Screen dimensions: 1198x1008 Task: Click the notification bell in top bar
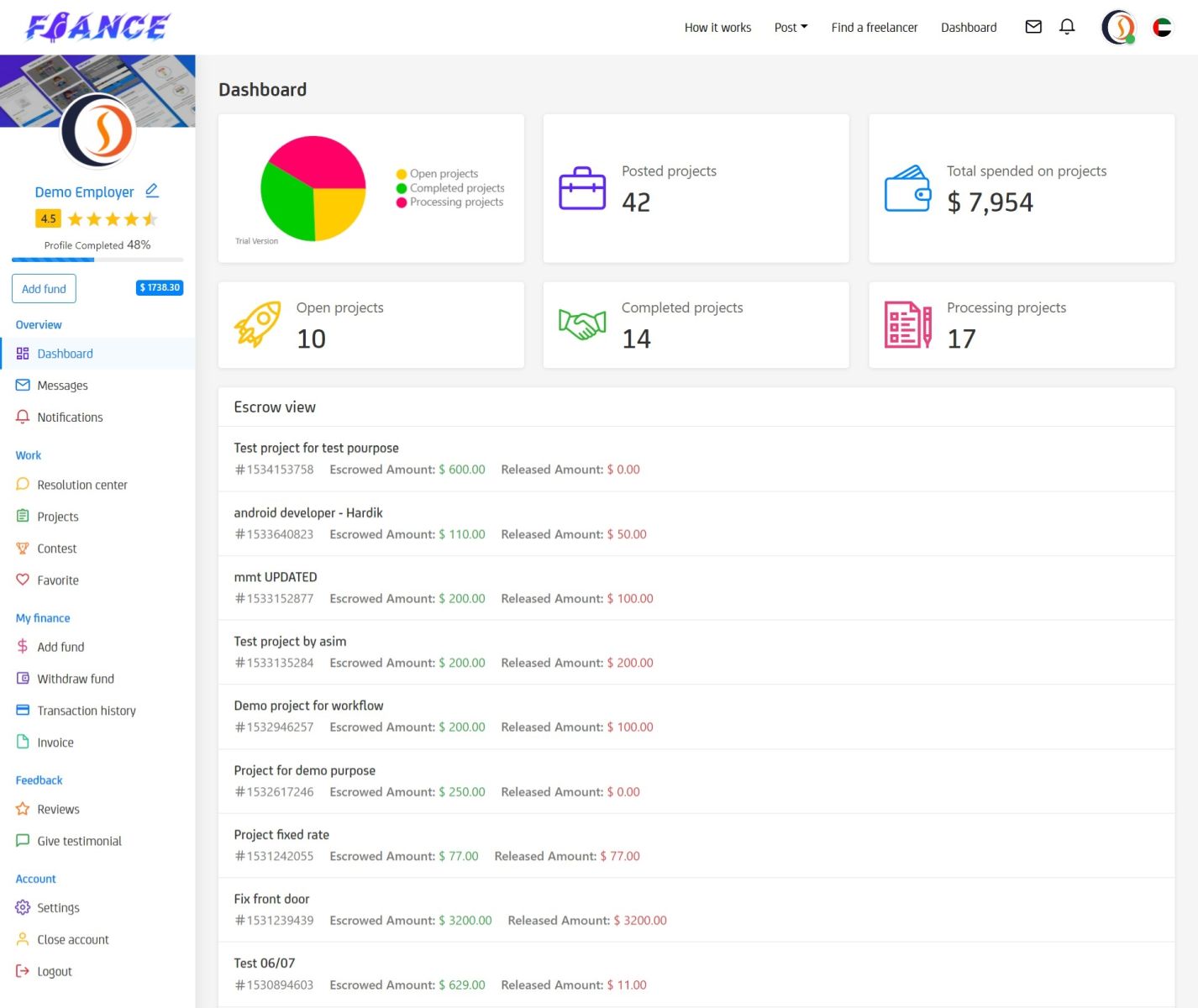pos(1067,27)
